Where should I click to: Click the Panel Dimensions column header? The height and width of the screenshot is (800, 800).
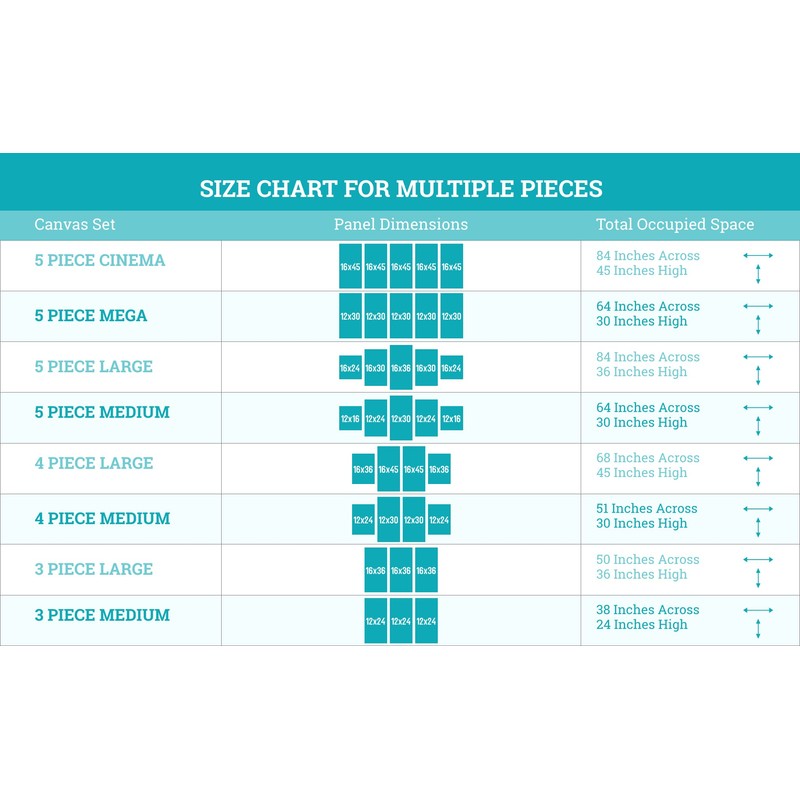pyautogui.click(x=401, y=224)
